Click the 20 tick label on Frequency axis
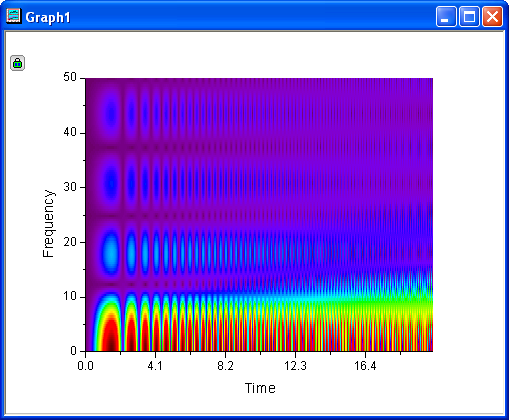The image size is (509, 420). [70, 242]
